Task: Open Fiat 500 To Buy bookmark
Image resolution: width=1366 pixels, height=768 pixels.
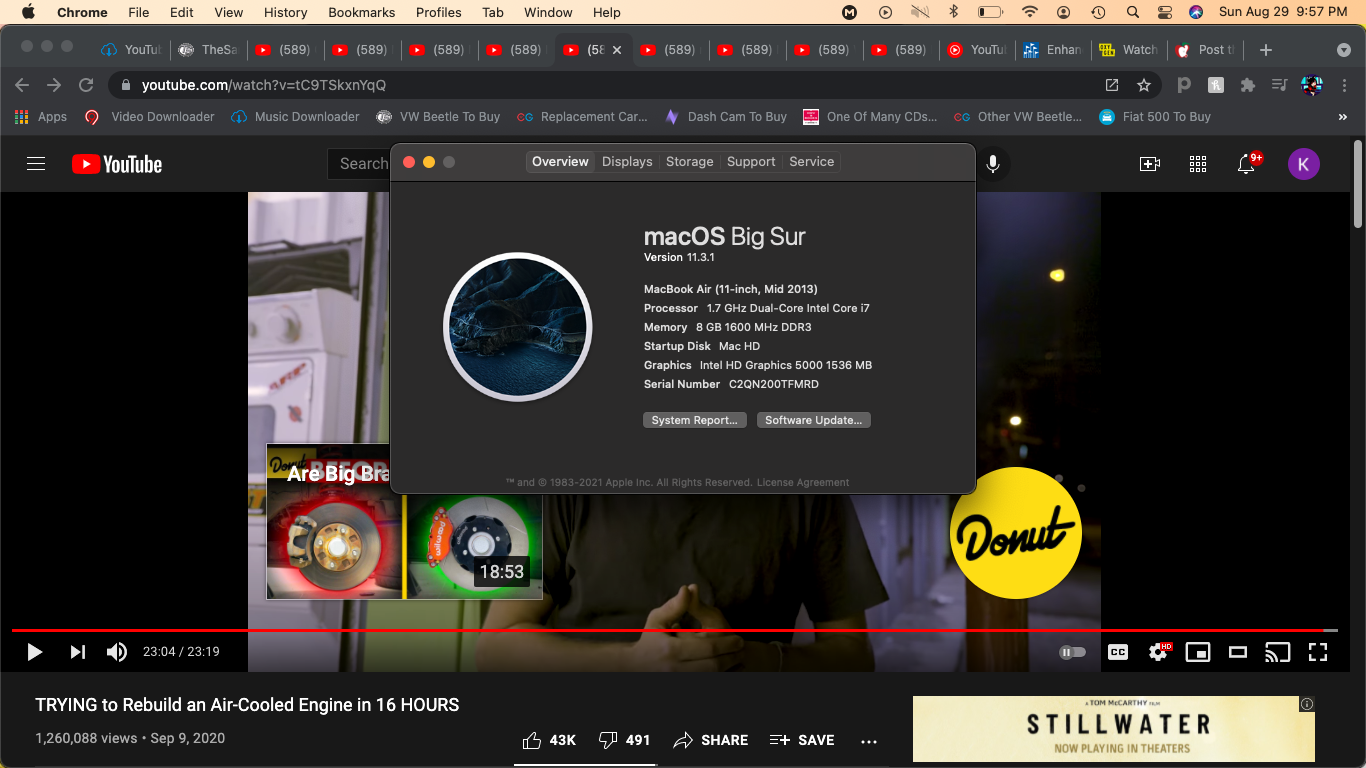Action: point(1155,117)
